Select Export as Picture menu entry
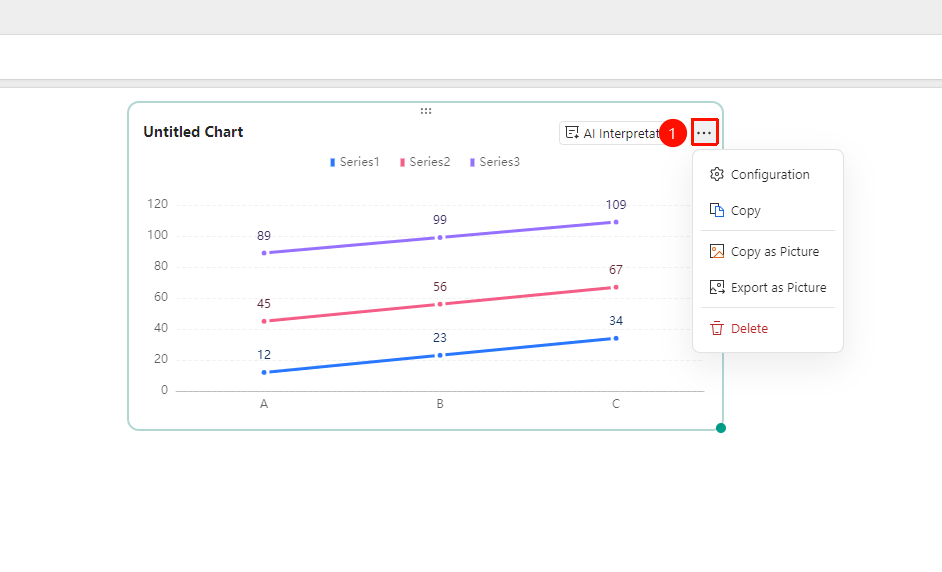 [768, 287]
